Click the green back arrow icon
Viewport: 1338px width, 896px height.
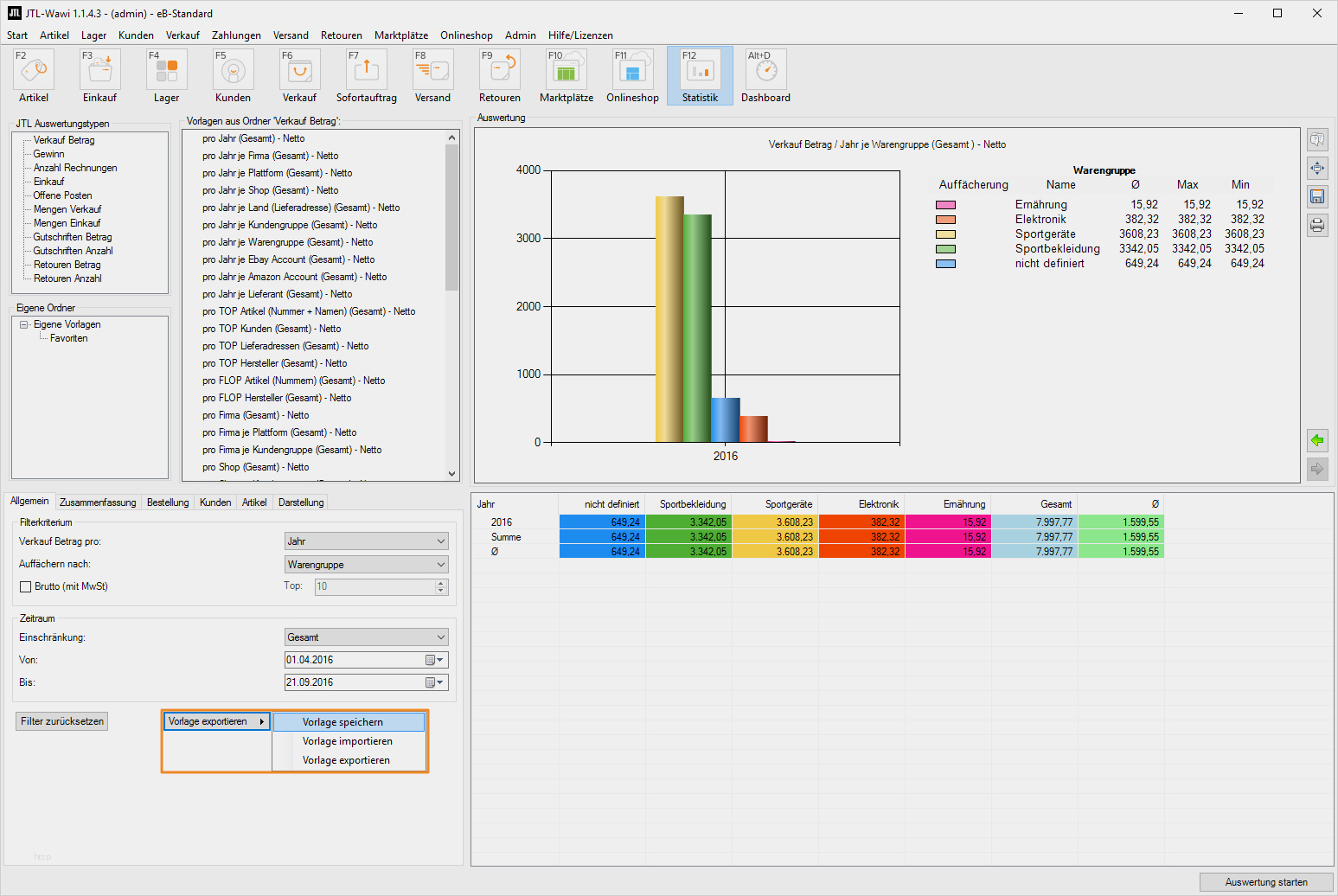coord(1317,440)
